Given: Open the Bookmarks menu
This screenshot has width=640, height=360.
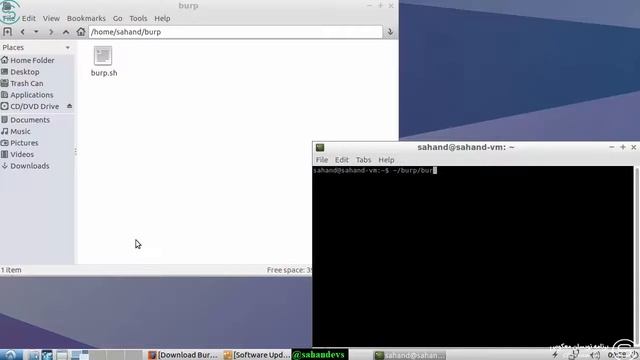Looking at the screenshot, I should 86,18.
